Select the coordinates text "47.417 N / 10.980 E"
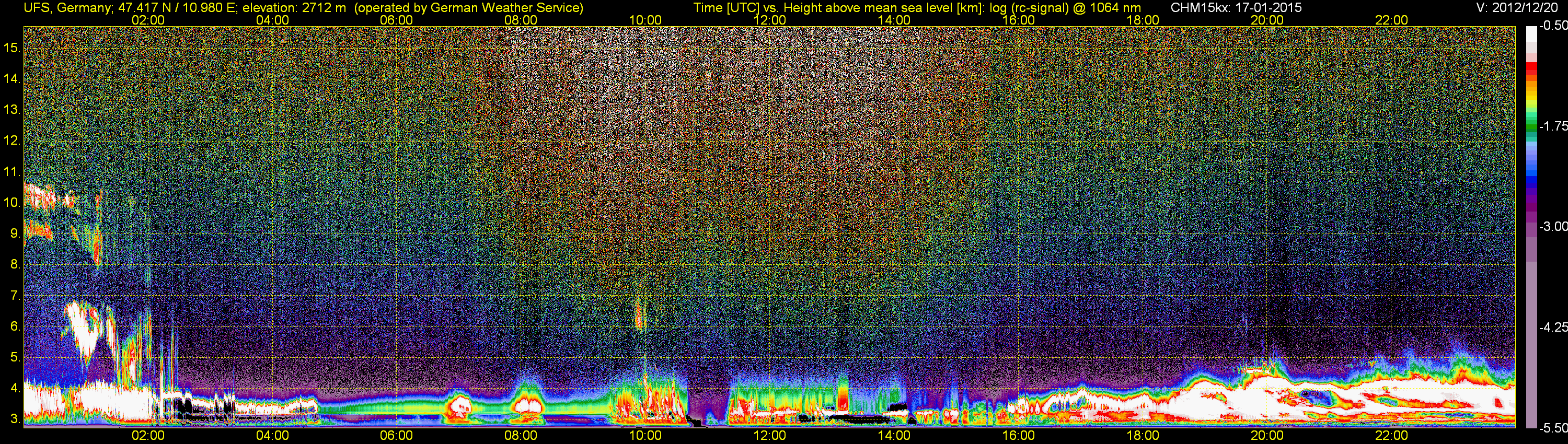 [177, 8]
